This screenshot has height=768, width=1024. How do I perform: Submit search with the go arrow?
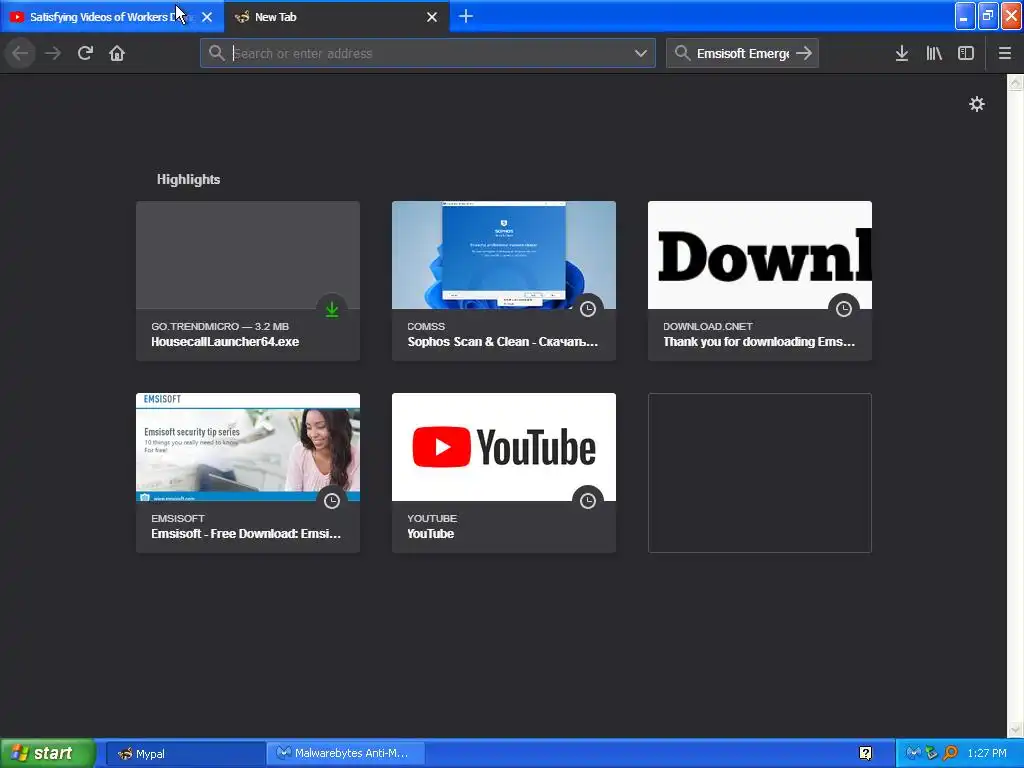click(804, 53)
